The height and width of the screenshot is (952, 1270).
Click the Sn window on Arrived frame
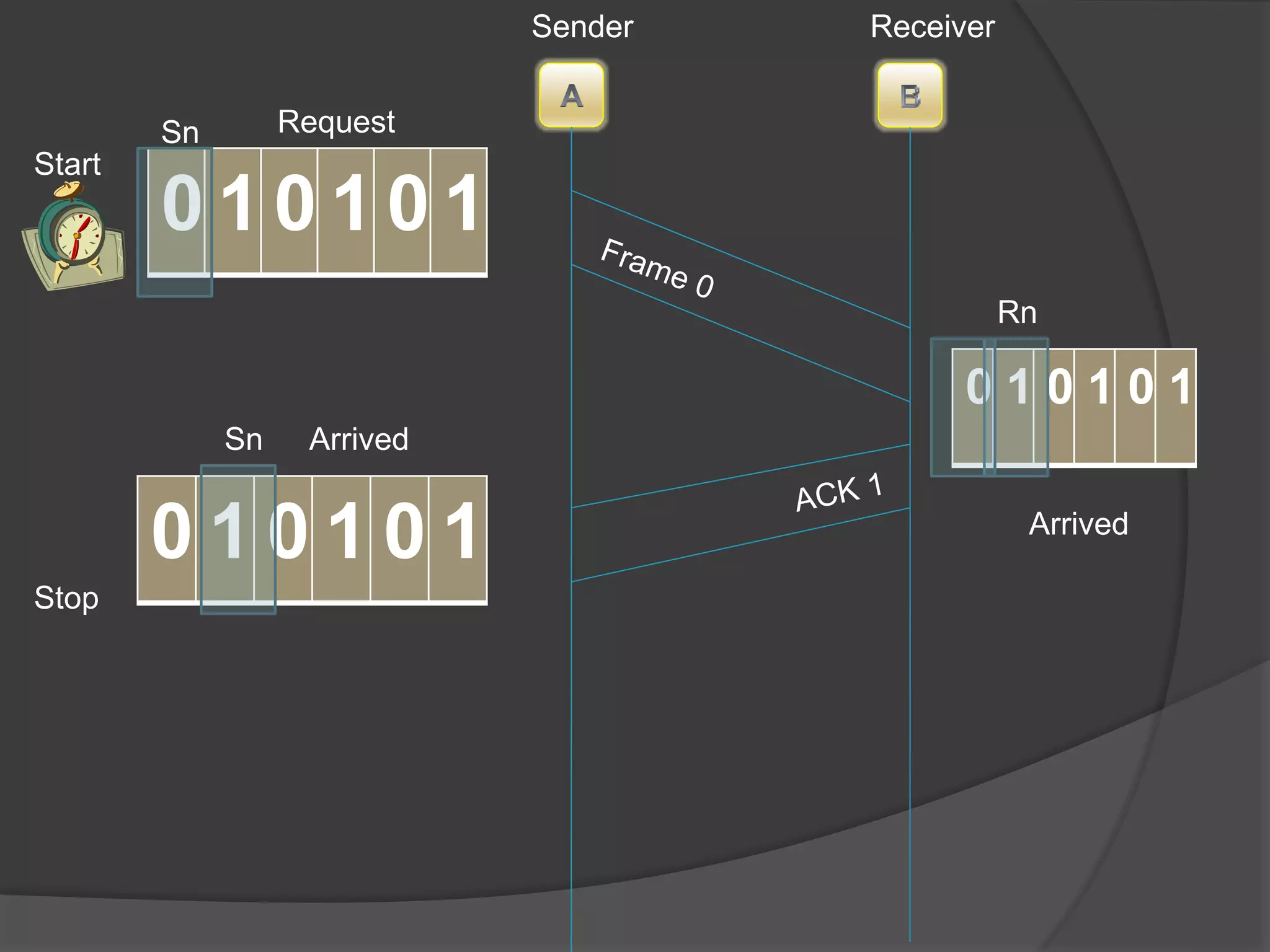coord(238,539)
